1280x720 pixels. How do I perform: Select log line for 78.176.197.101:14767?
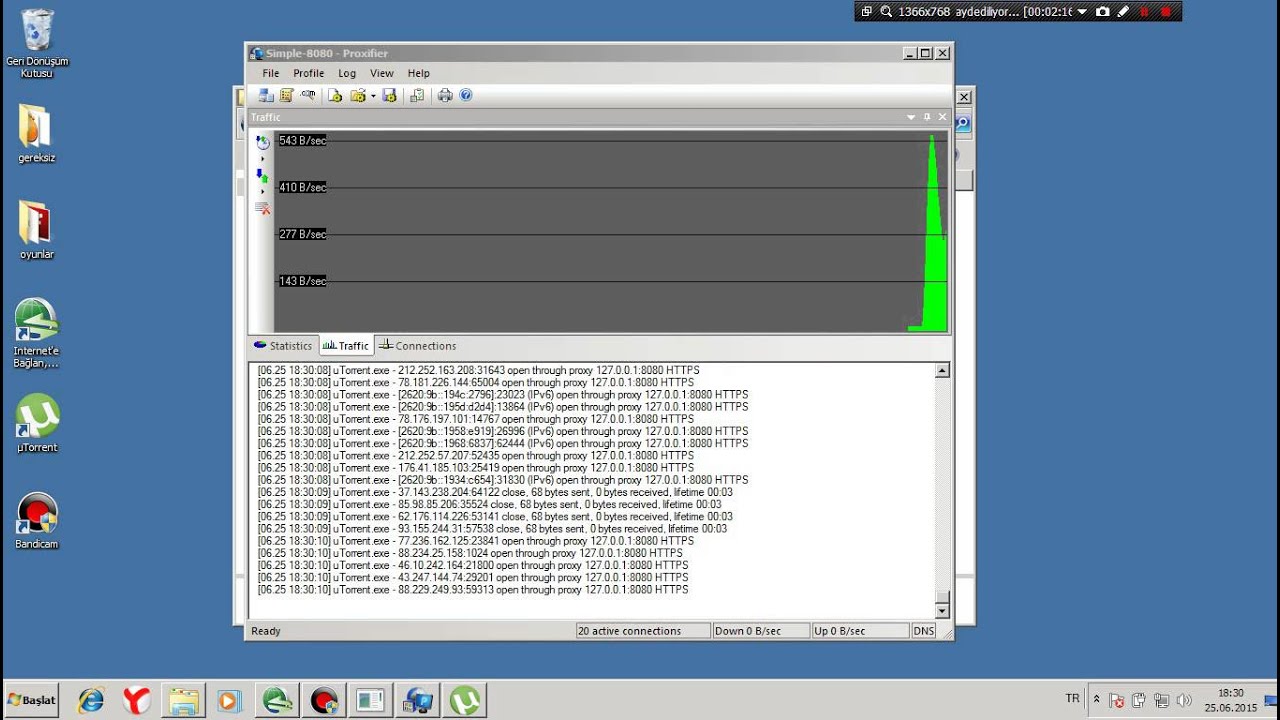pos(475,419)
